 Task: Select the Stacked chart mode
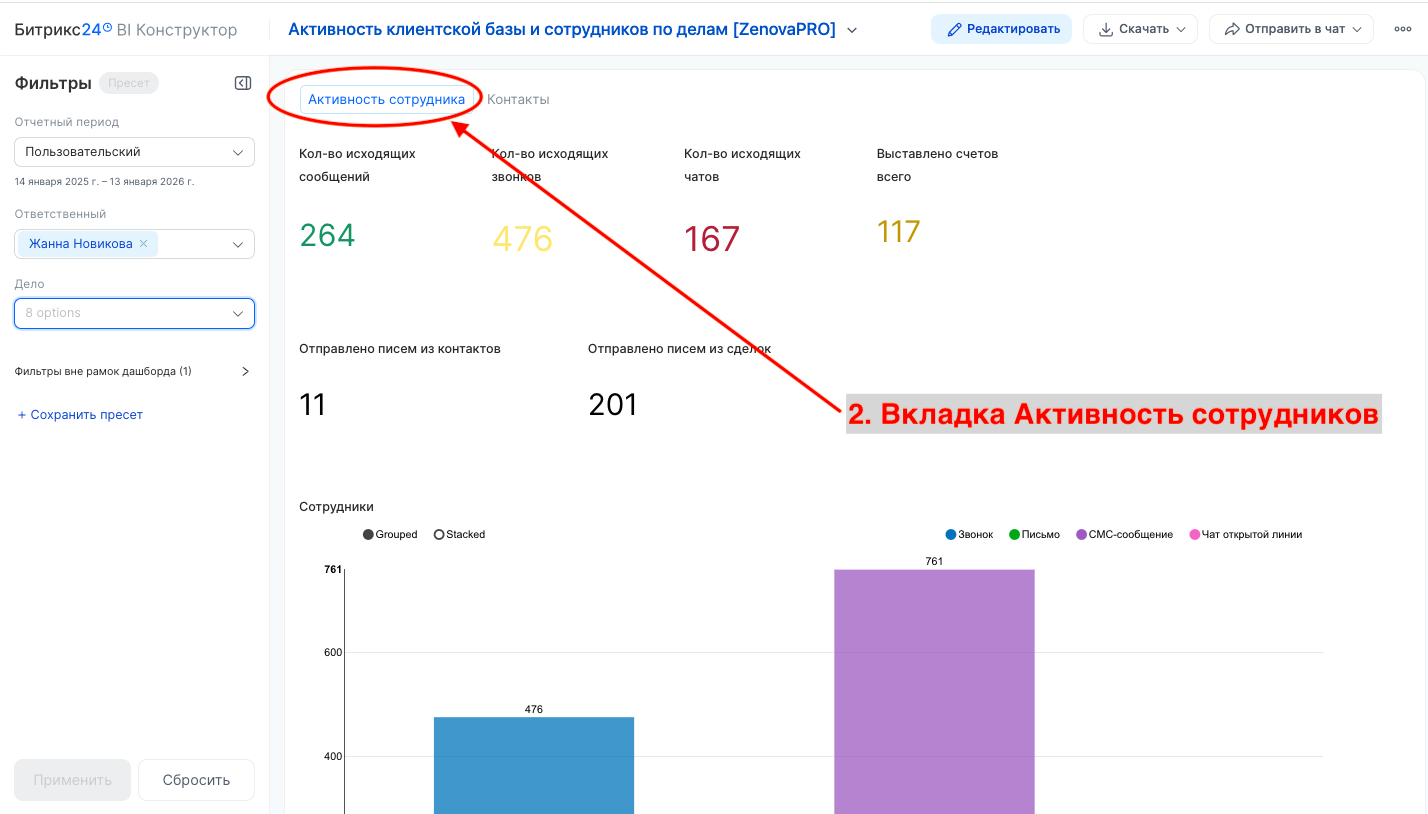point(459,534)
